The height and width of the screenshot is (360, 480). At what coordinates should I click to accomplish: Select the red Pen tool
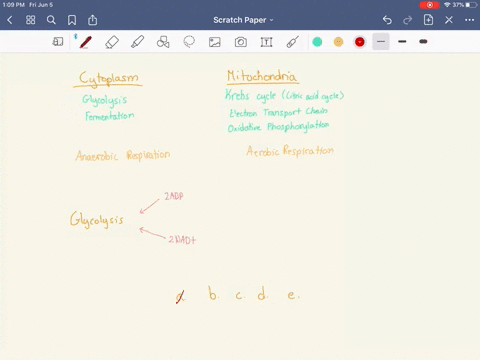pyautogui.click(x=85, y=42)
